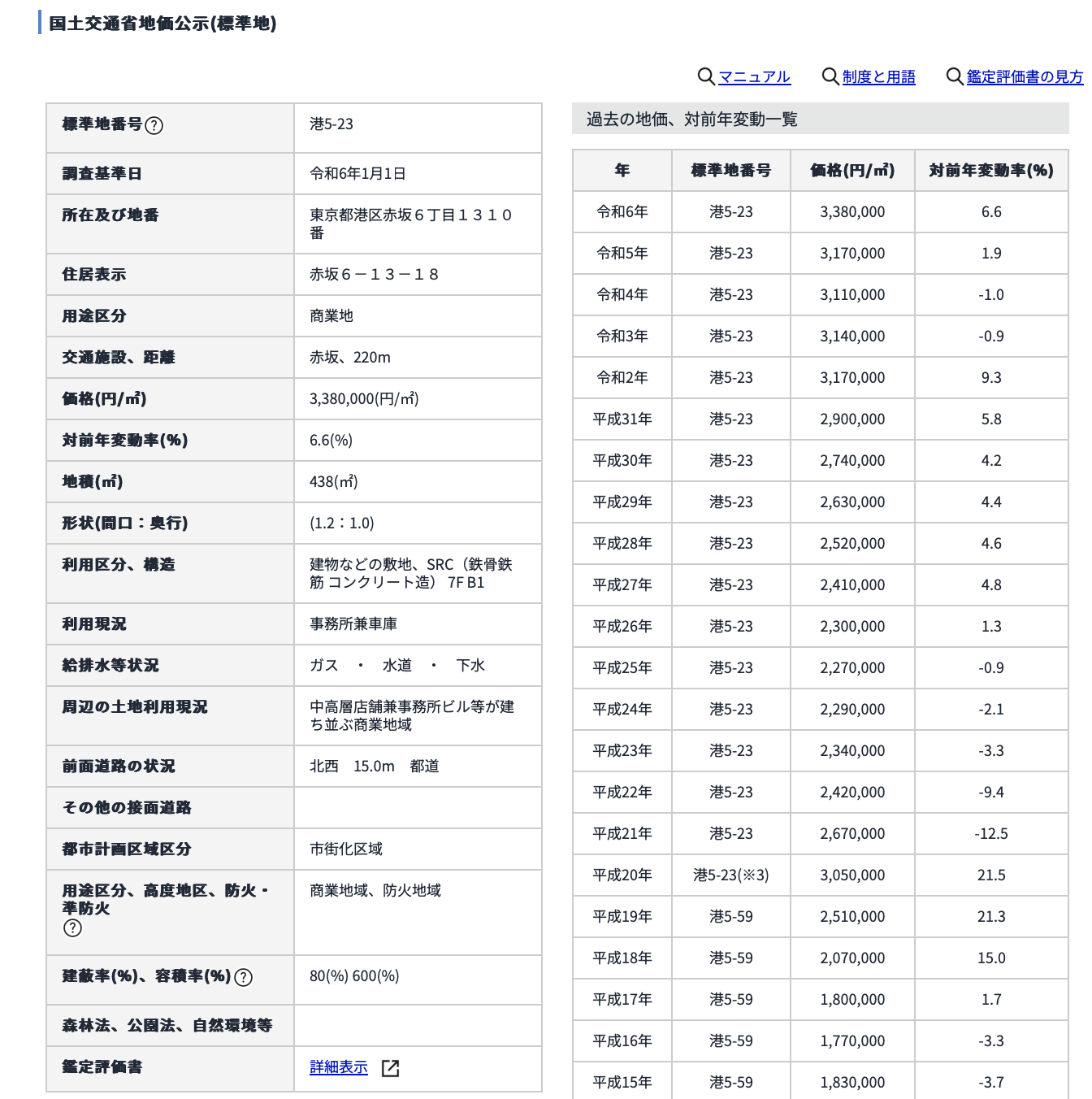Click the 市街化区域 value
The width and height of the screenshot is (1092, 1099).
coord(346,849)
